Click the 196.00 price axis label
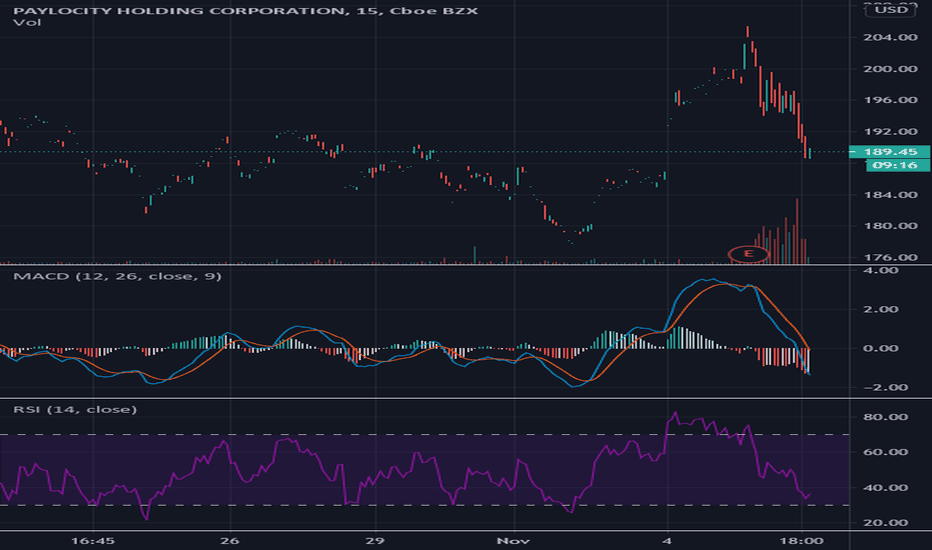The width and height of the screenshot is (932, 550). 890,100
